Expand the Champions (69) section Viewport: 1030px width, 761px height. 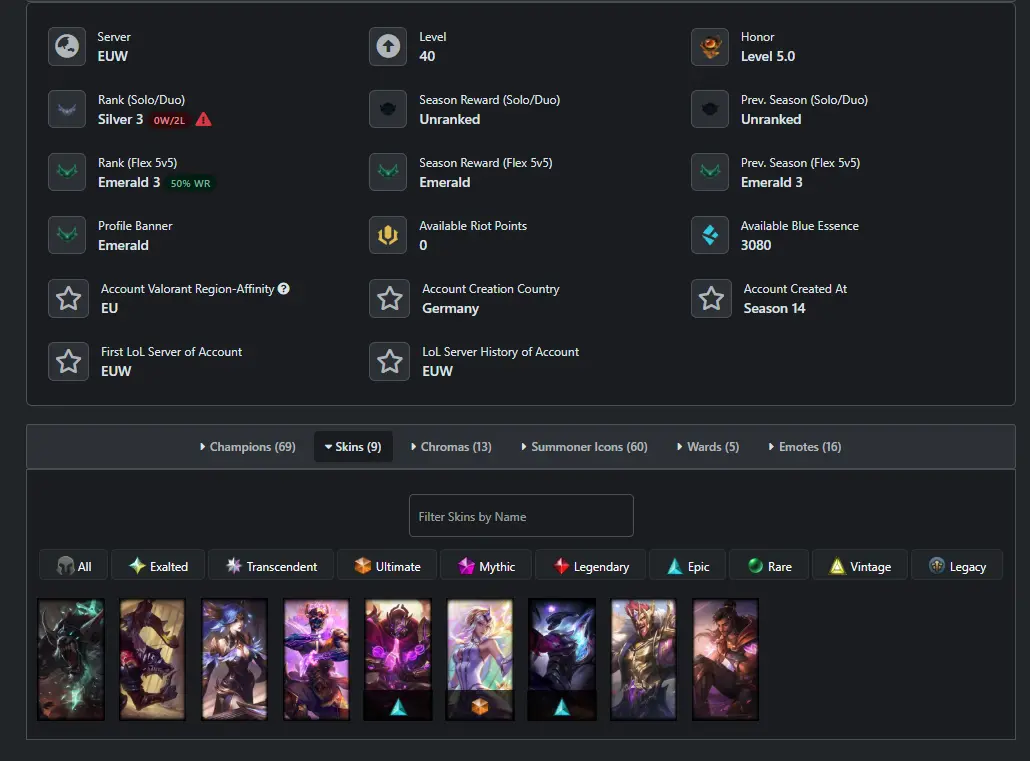coord(248,447)
